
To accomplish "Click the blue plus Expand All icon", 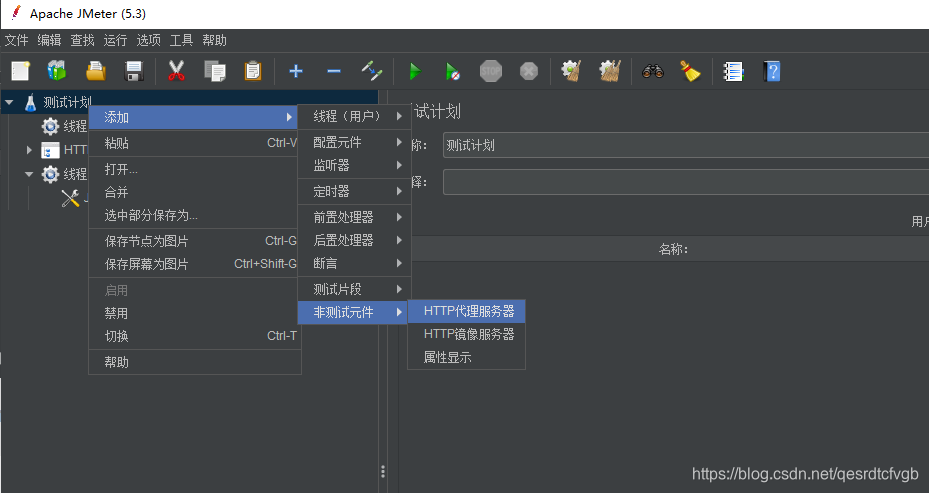I will (296, 72).
